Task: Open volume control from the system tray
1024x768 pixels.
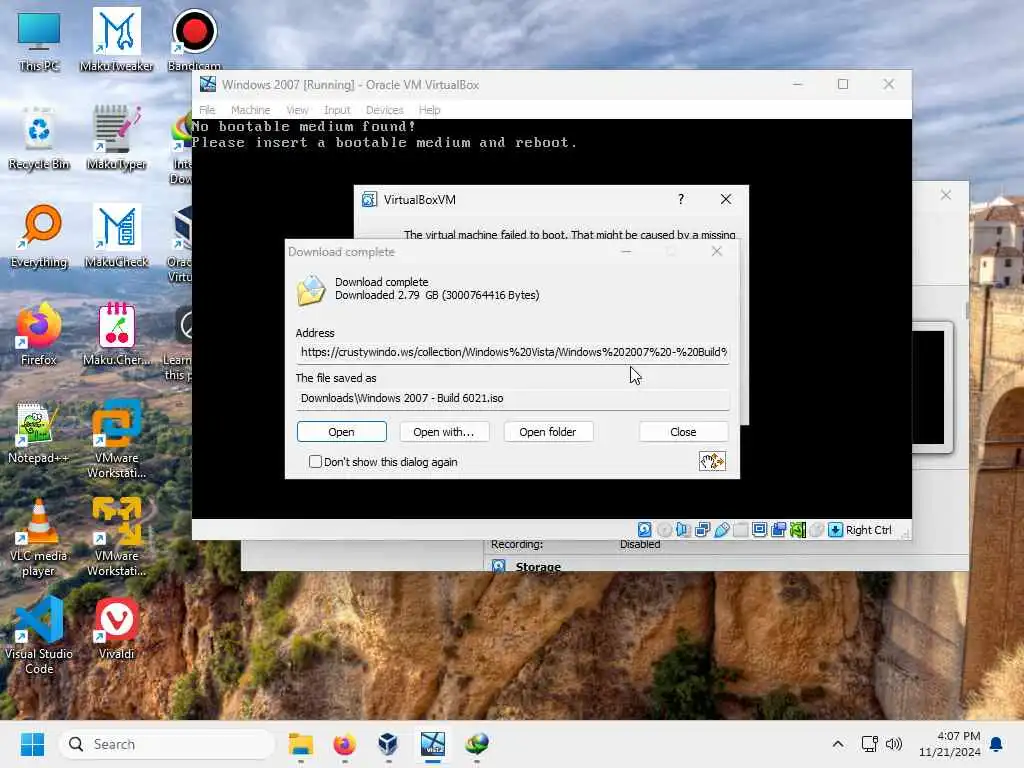Action: 893,743
